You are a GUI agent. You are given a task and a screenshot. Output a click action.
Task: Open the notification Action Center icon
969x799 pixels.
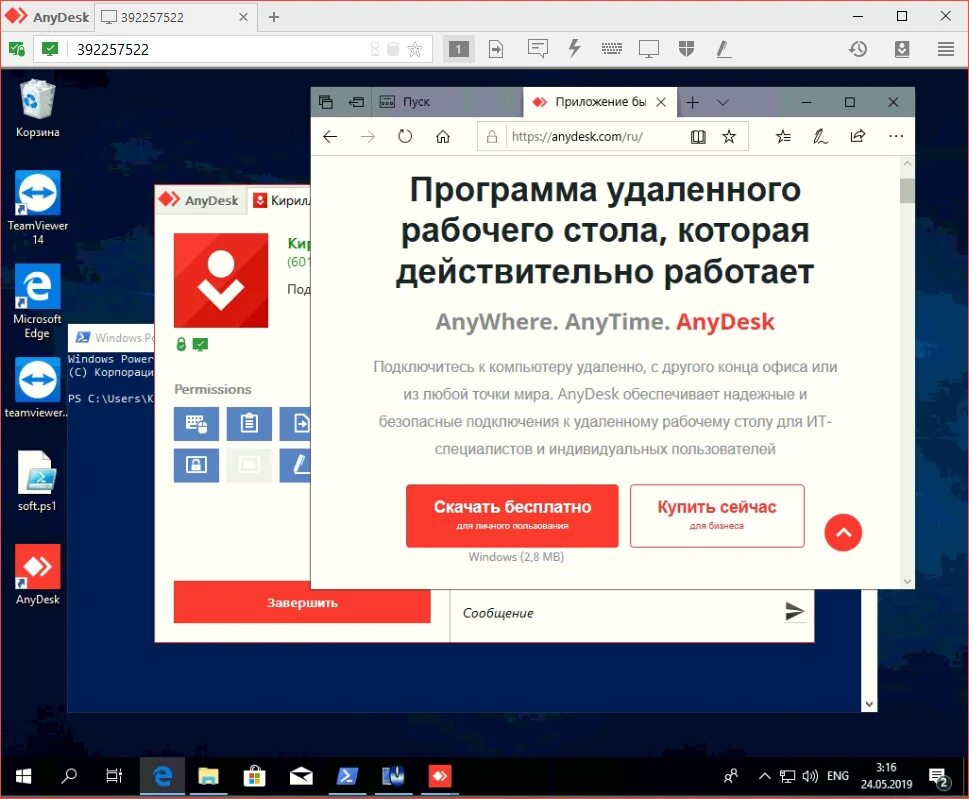(940, 777)
